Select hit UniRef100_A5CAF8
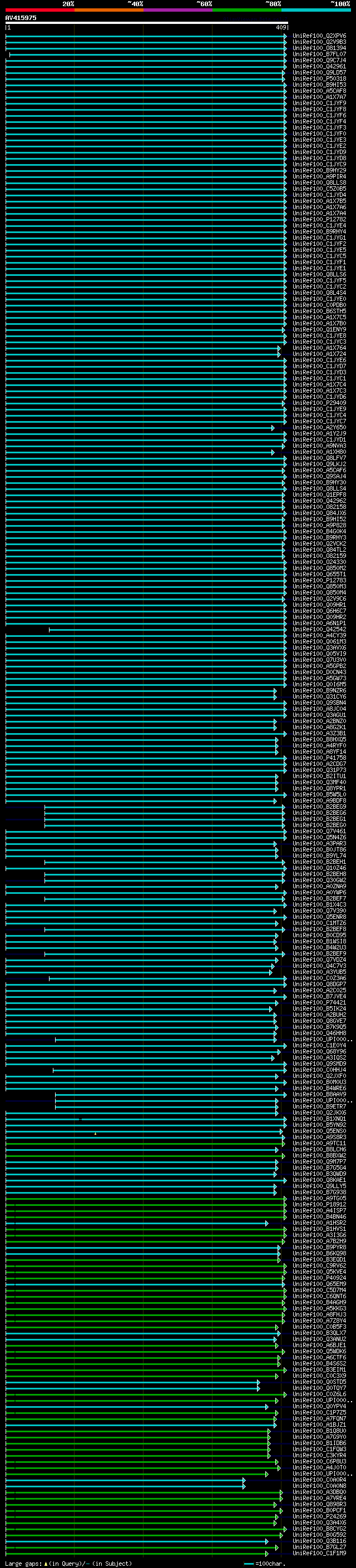The width and height of the screenshot is (356, 1568). coord(319,91)
